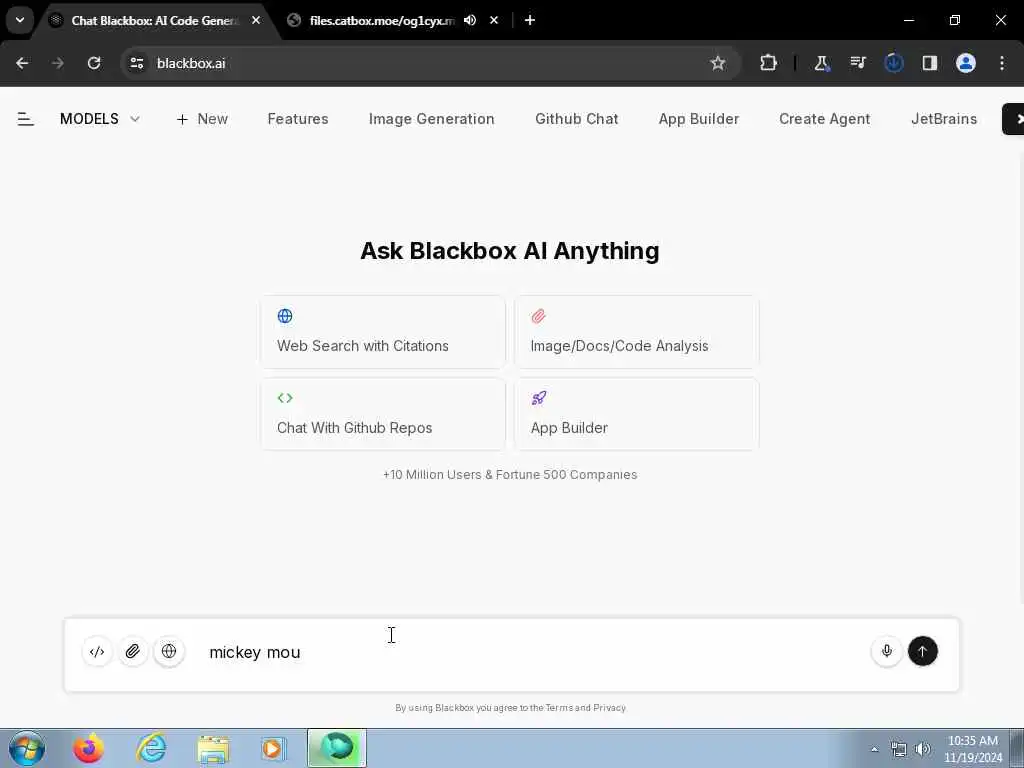1024x768 pixels.
Task: Open Chrome three-dot menu
Action: click(1002, 63)
